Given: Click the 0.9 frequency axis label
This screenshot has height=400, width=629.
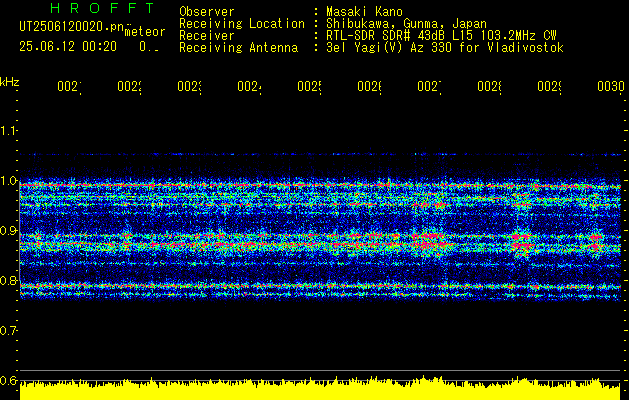Looking at the screenshot, I should (x=8, y=231).
